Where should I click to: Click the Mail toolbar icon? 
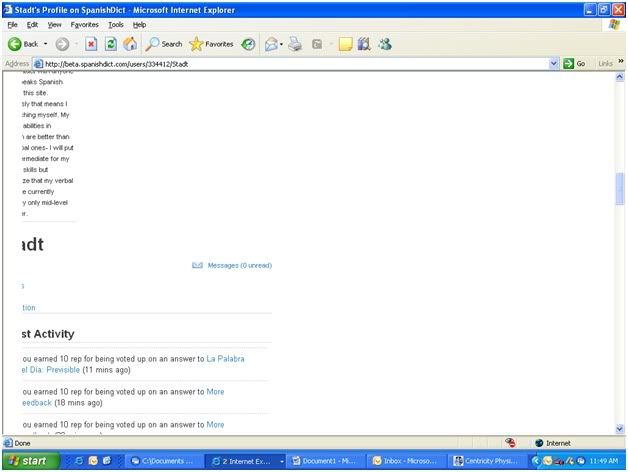[x=271, y=44]
